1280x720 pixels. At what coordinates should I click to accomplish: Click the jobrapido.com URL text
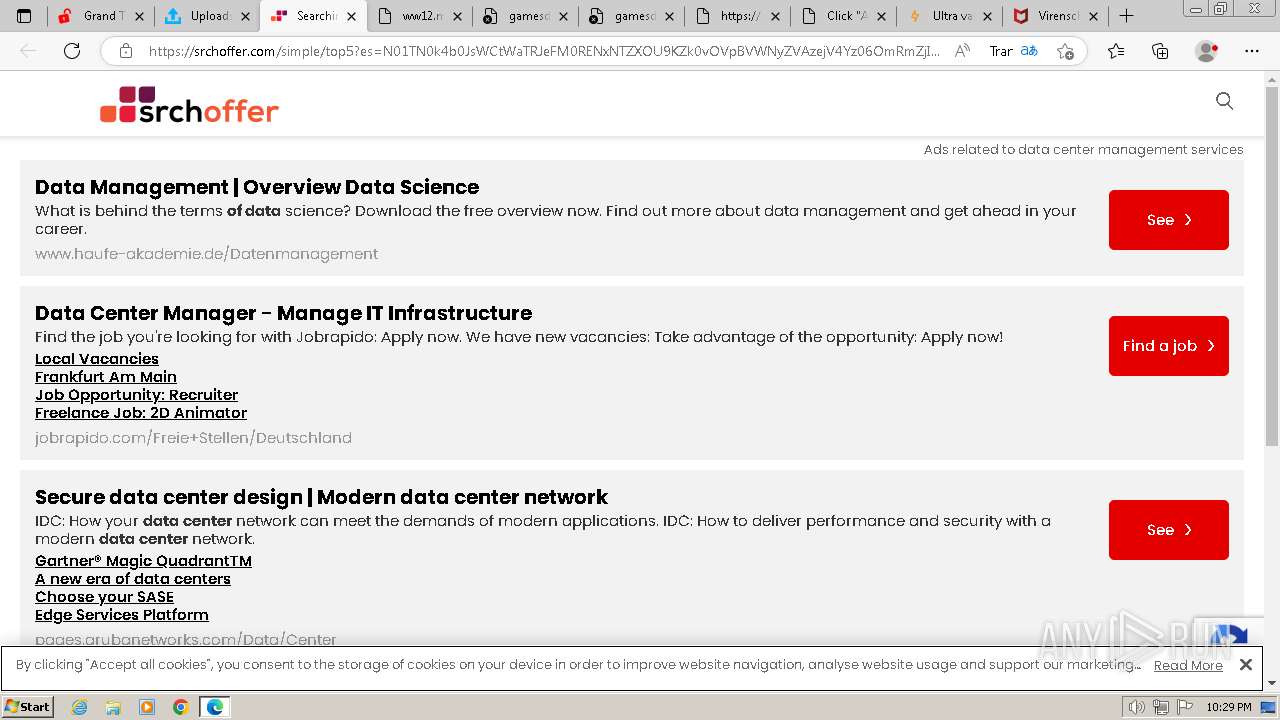point(193,438)
